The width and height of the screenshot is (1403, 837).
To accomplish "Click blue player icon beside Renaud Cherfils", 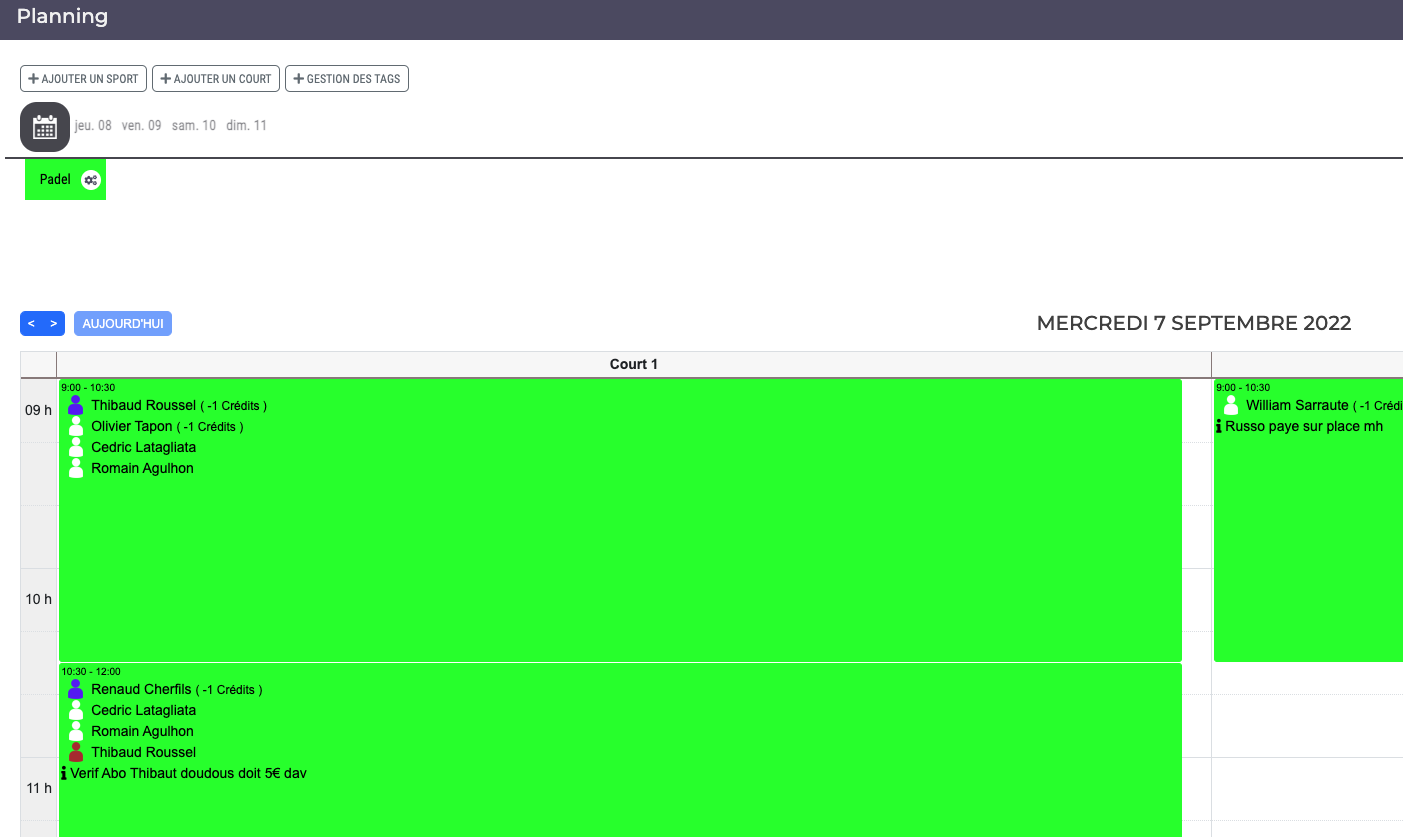I will pos(76,689).
